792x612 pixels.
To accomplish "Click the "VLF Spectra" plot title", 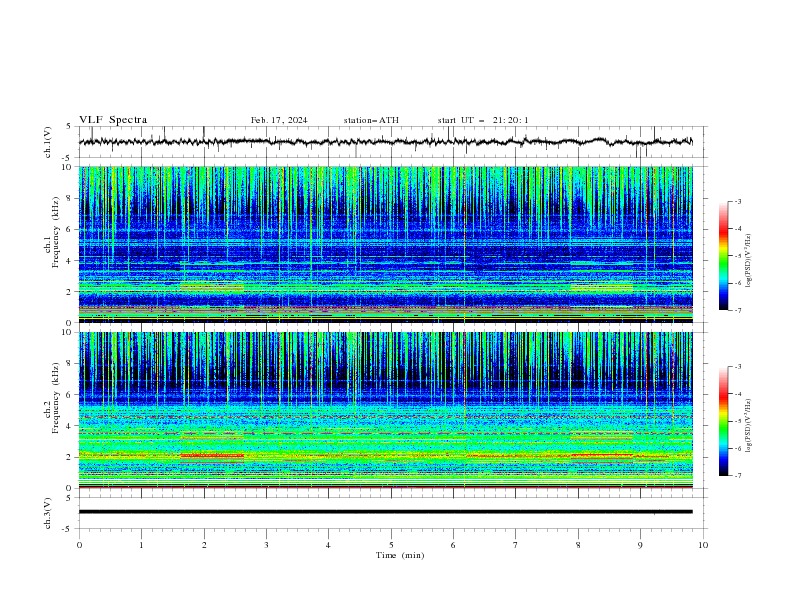I will point(113,120).
